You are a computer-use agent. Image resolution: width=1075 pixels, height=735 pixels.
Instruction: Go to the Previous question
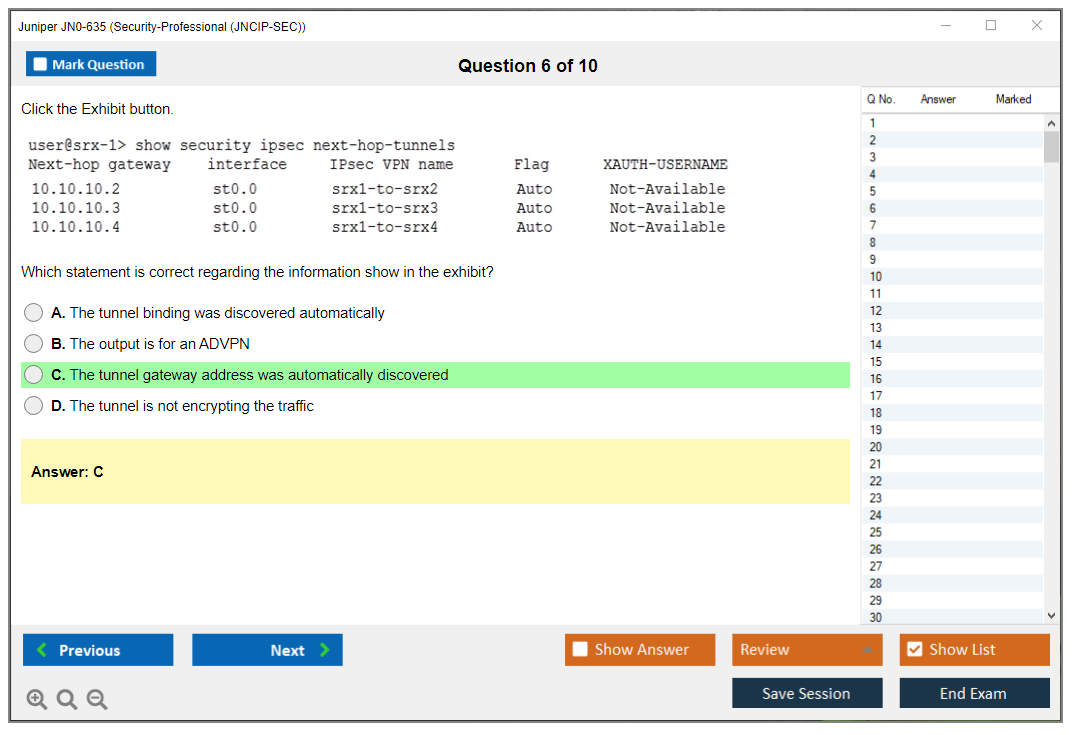pyautogui.click(x=98, y=650)
